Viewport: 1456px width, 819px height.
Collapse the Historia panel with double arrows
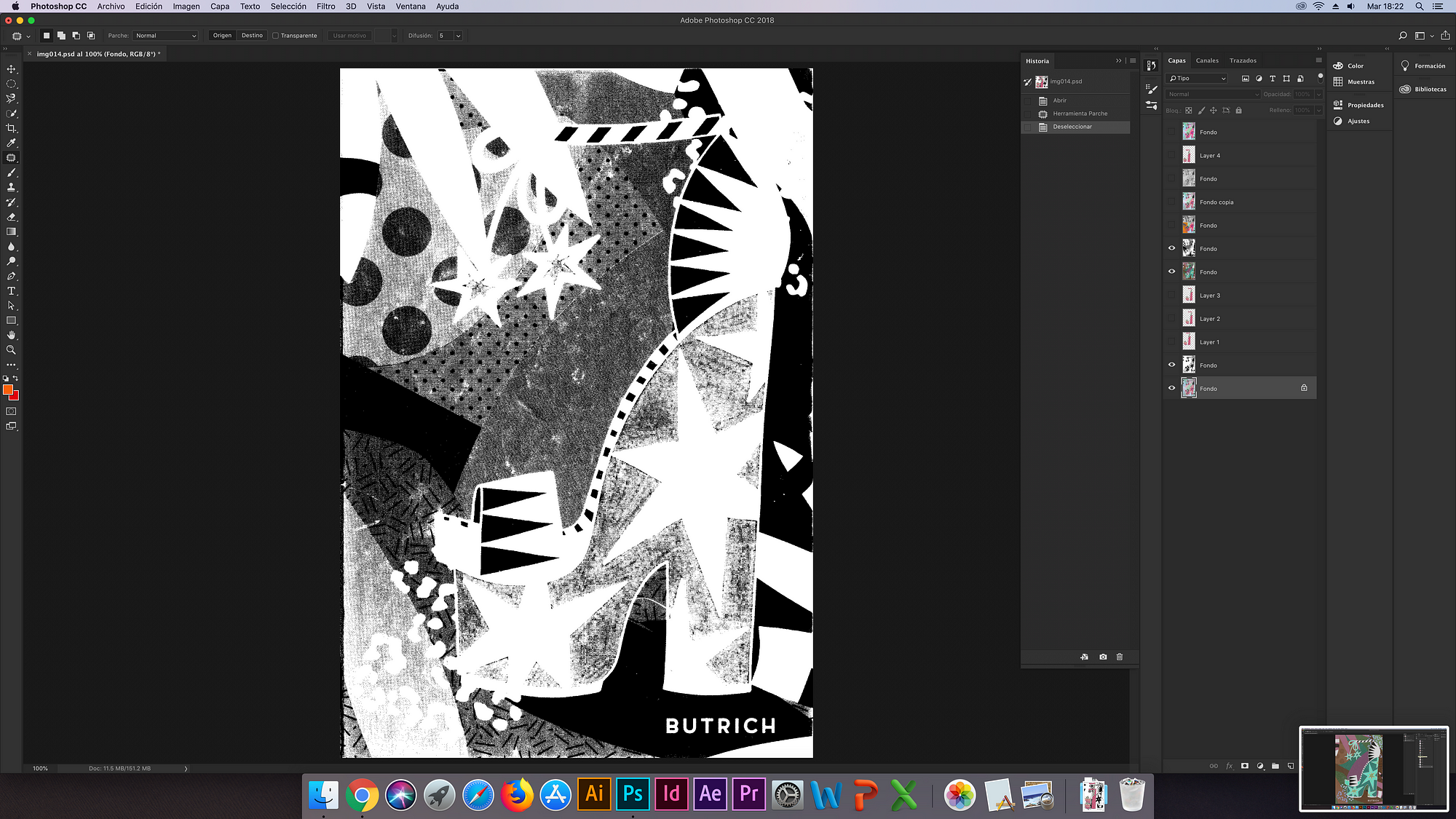coord(1118,60)
